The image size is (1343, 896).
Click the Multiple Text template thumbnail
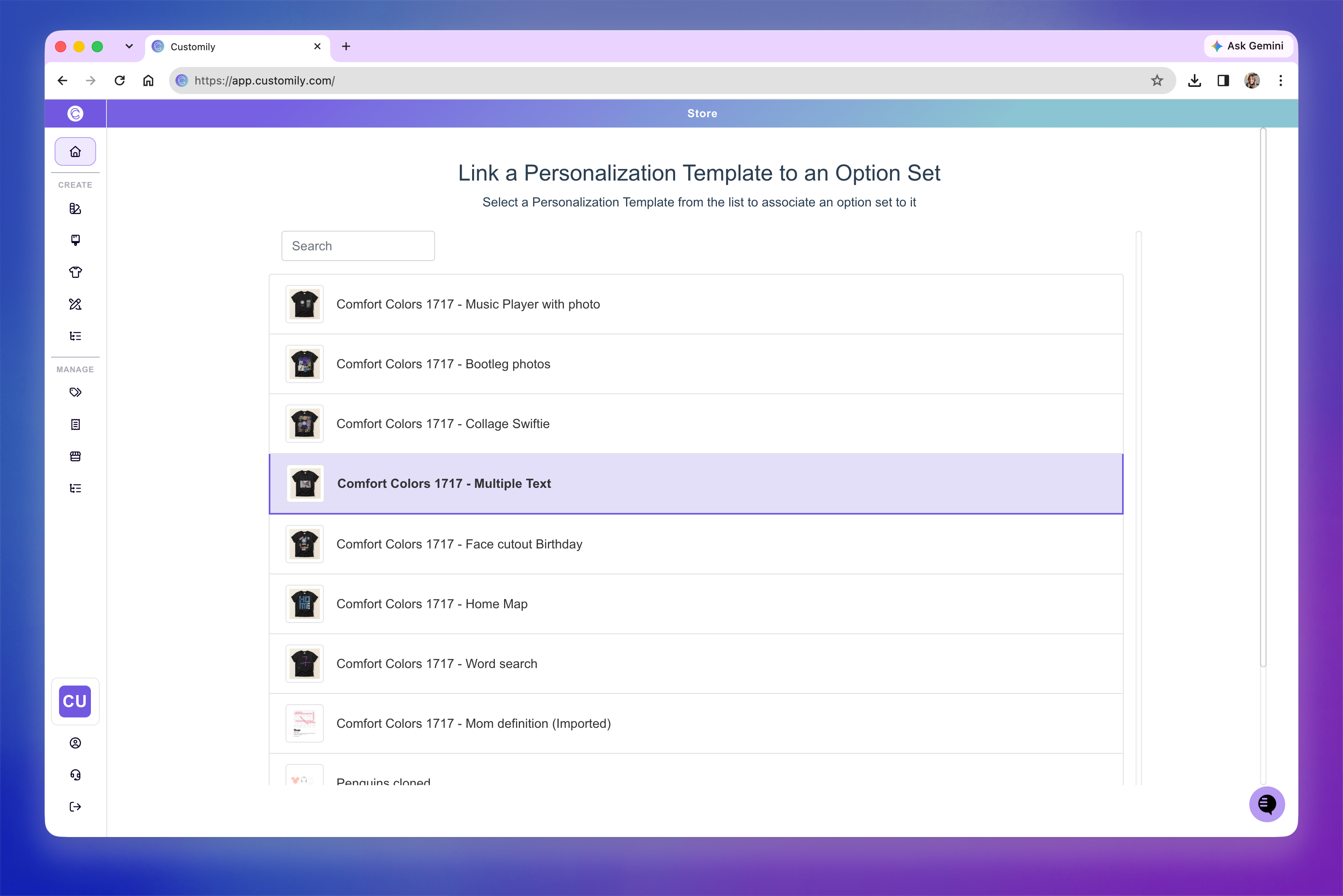(305, 483)
